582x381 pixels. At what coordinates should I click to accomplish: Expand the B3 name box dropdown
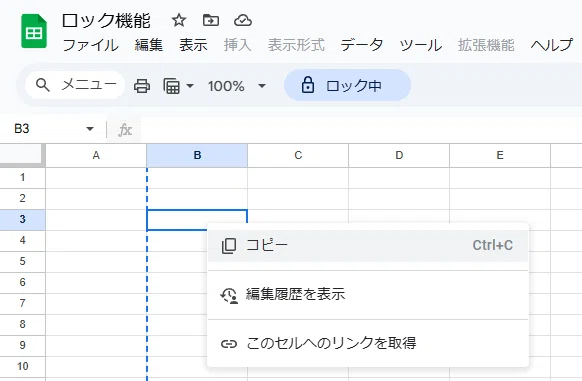[89, 129]
